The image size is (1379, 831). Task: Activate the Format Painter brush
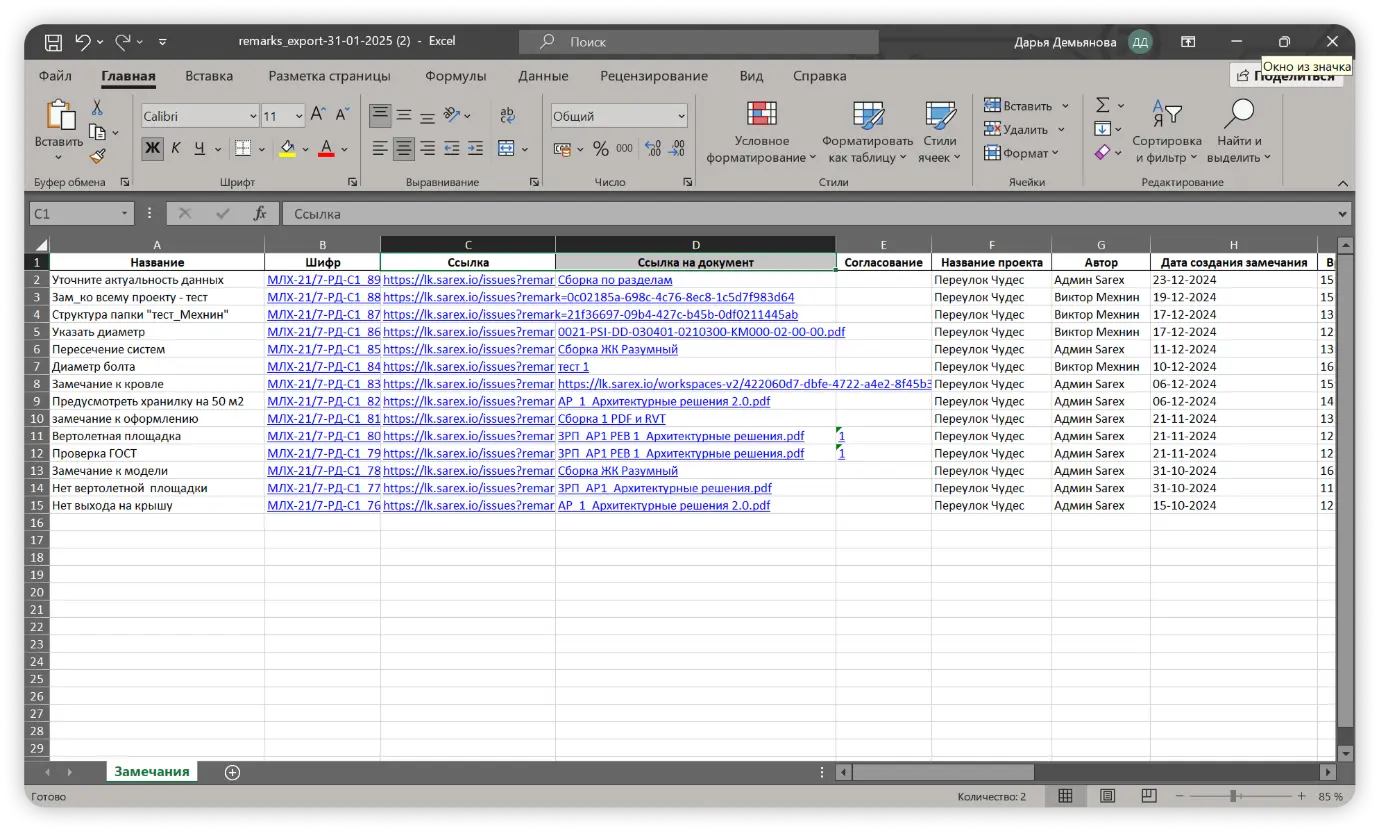point(98,156)
